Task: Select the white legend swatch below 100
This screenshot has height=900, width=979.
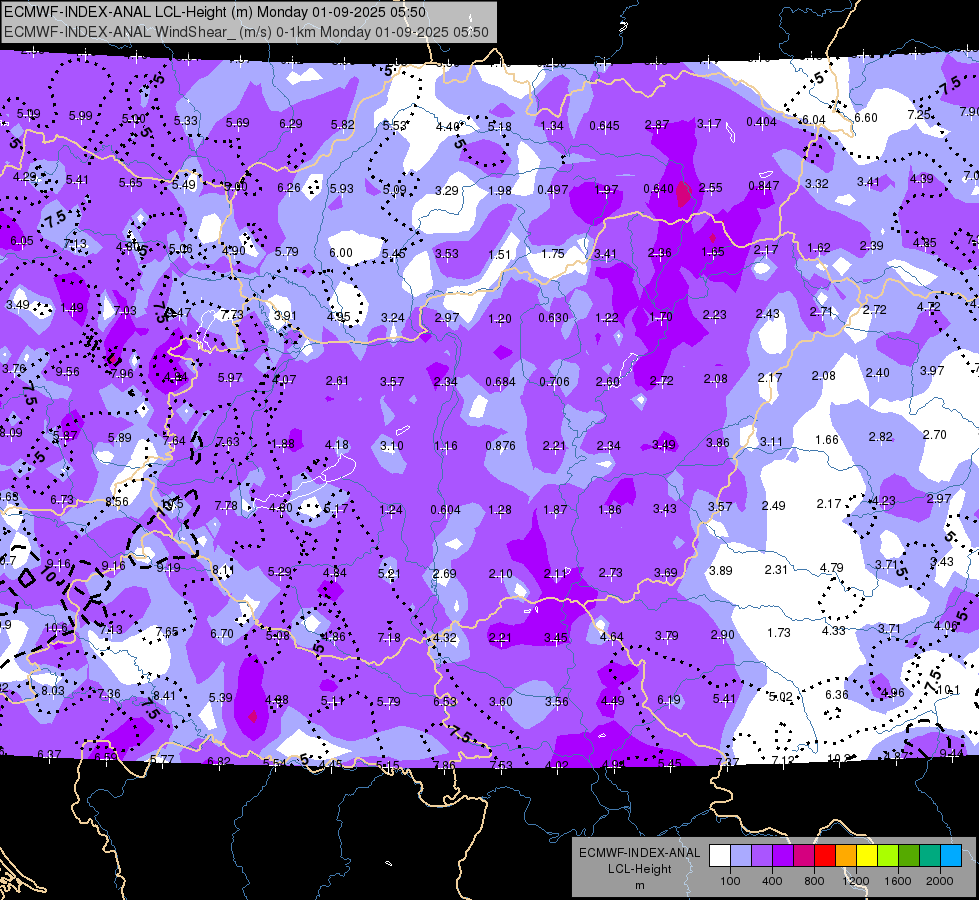Action: click(x=720, y=856)
